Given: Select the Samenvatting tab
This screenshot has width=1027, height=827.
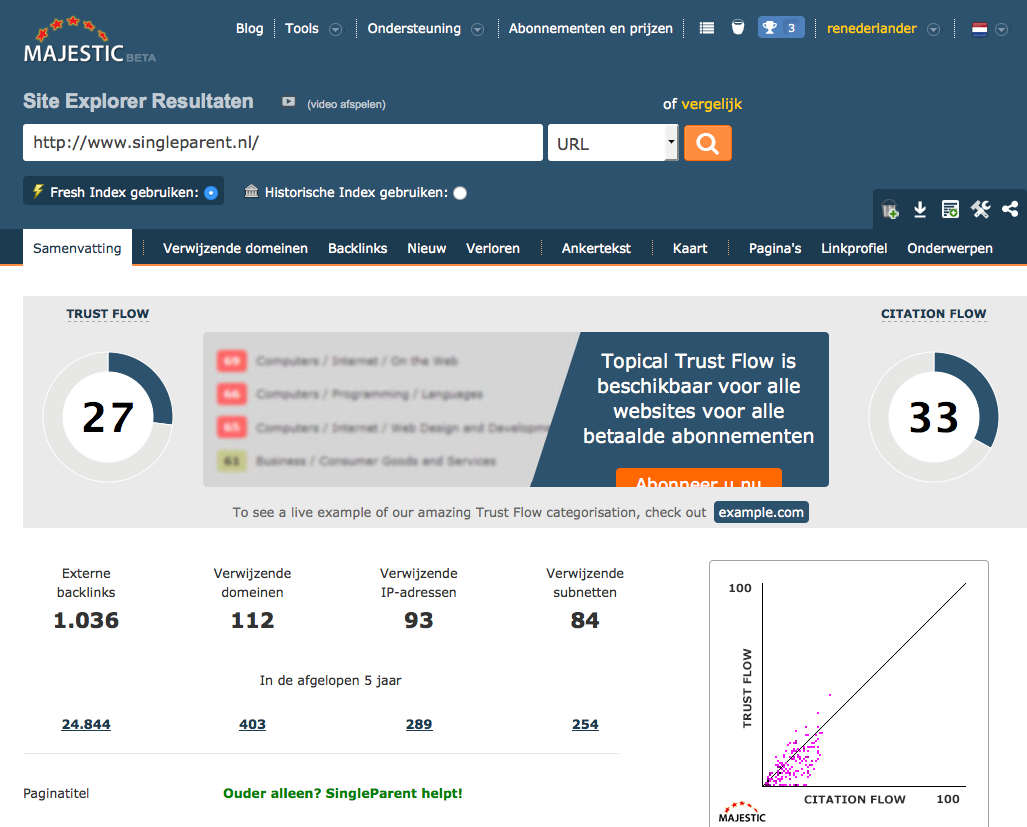Looking at the screenshot, I should click(x=77, y=248).
